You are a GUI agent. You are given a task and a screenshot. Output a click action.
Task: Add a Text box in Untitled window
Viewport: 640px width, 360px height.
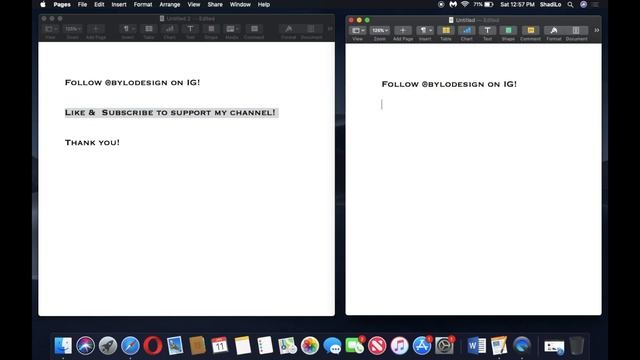click(487, 31)
